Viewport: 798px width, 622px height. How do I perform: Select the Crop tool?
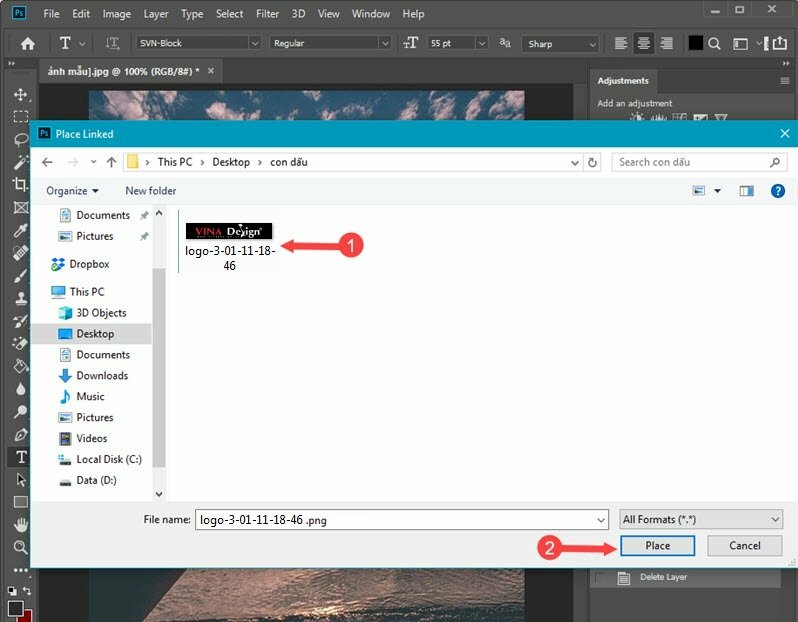pos(20,185)
